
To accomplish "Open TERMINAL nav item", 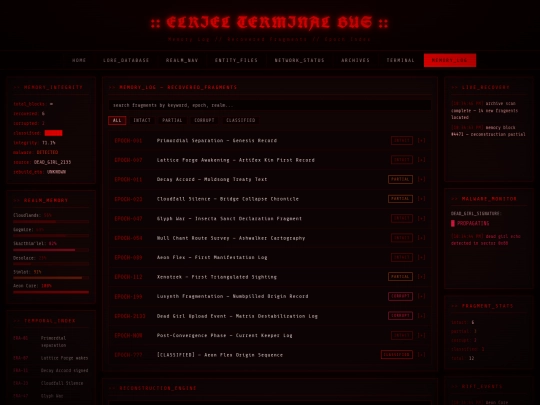I will click(401, 60).
